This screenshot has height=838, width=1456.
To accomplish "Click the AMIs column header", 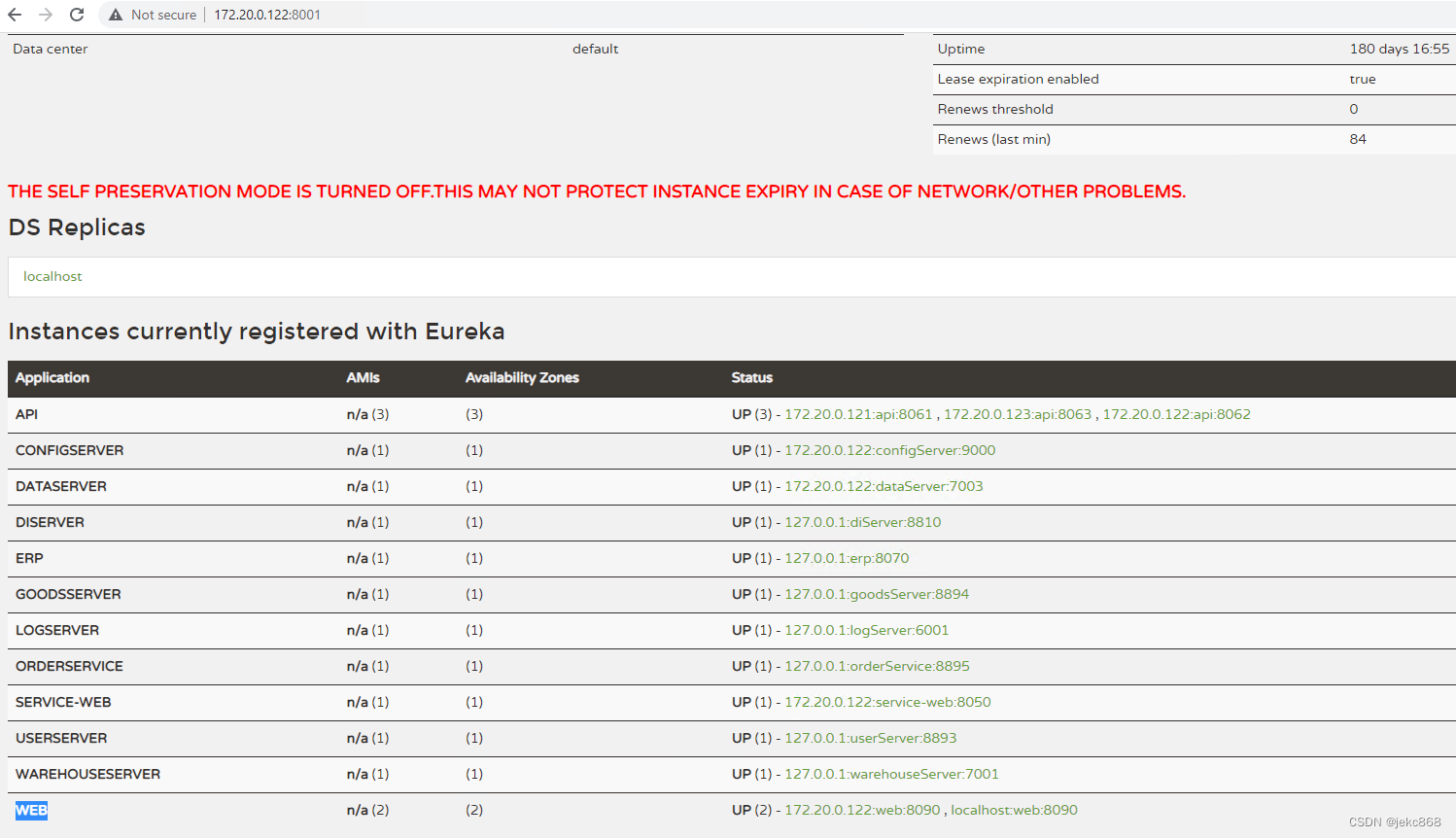I will 364,377.
